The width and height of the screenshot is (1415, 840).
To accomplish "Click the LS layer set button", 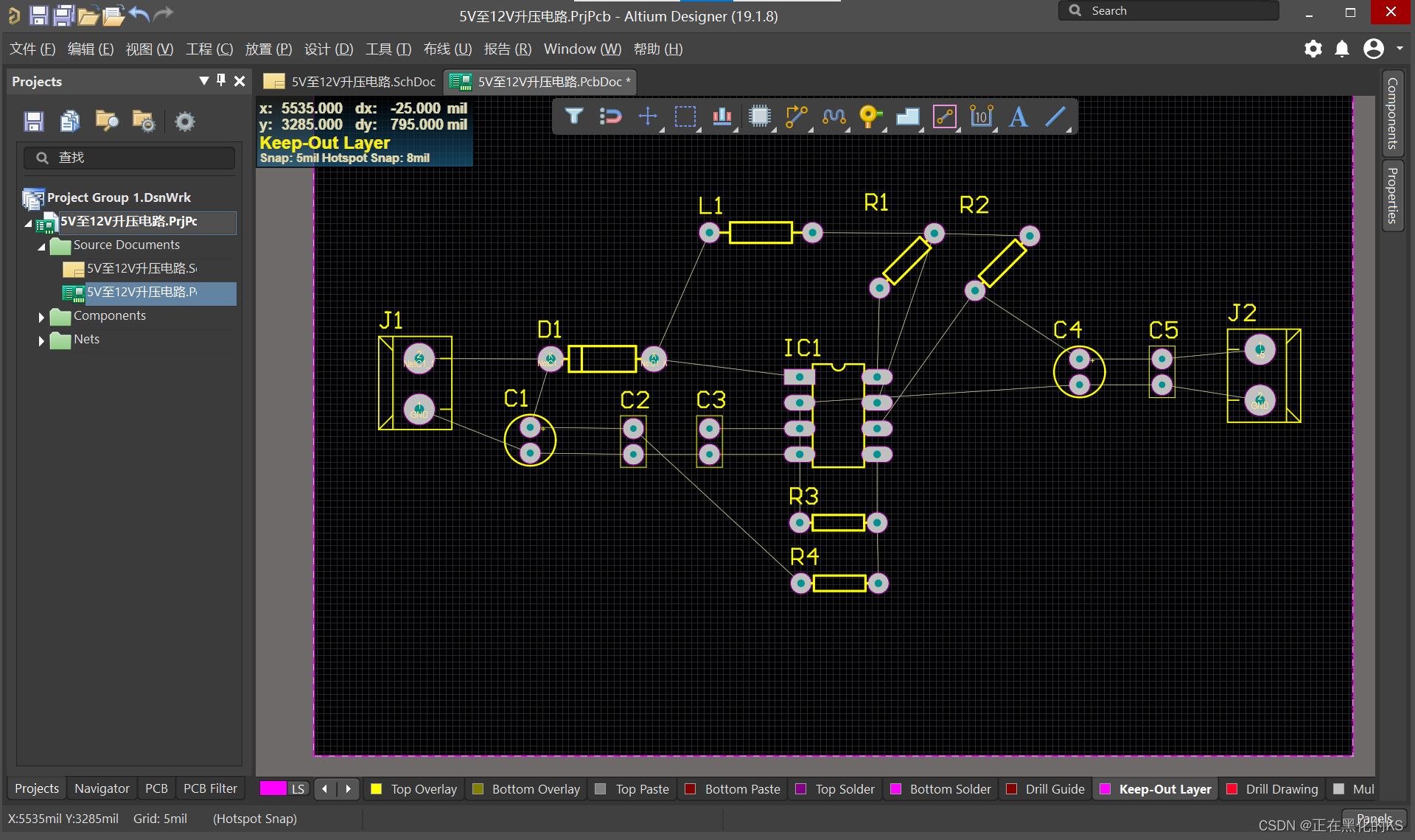I will [x=298, y=789].
